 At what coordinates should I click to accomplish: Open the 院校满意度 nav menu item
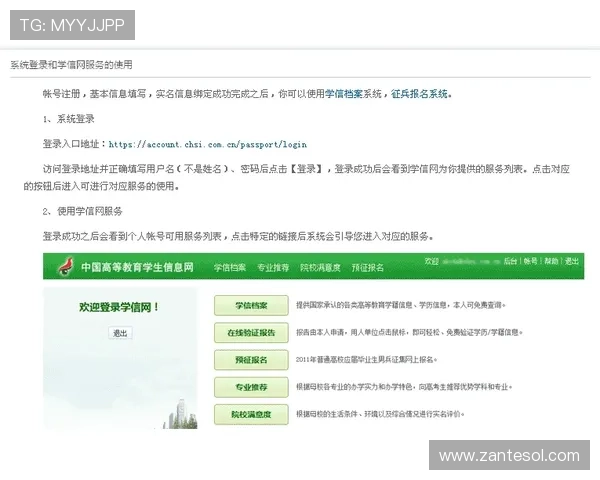[x=320, y=268]
